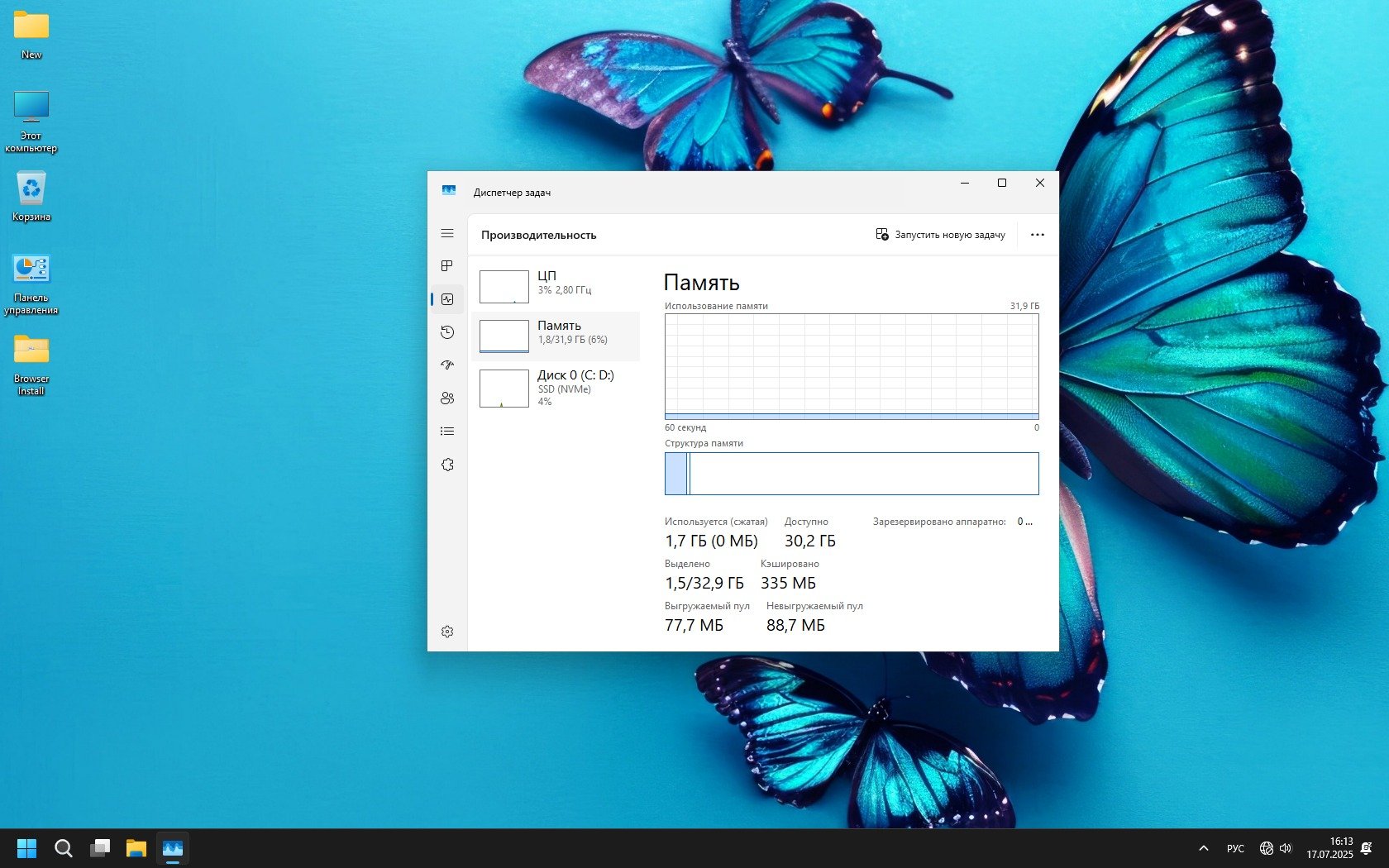
Task: Open the Services puzzle icon
Action: pyautogui.click(x=447, y=465)
